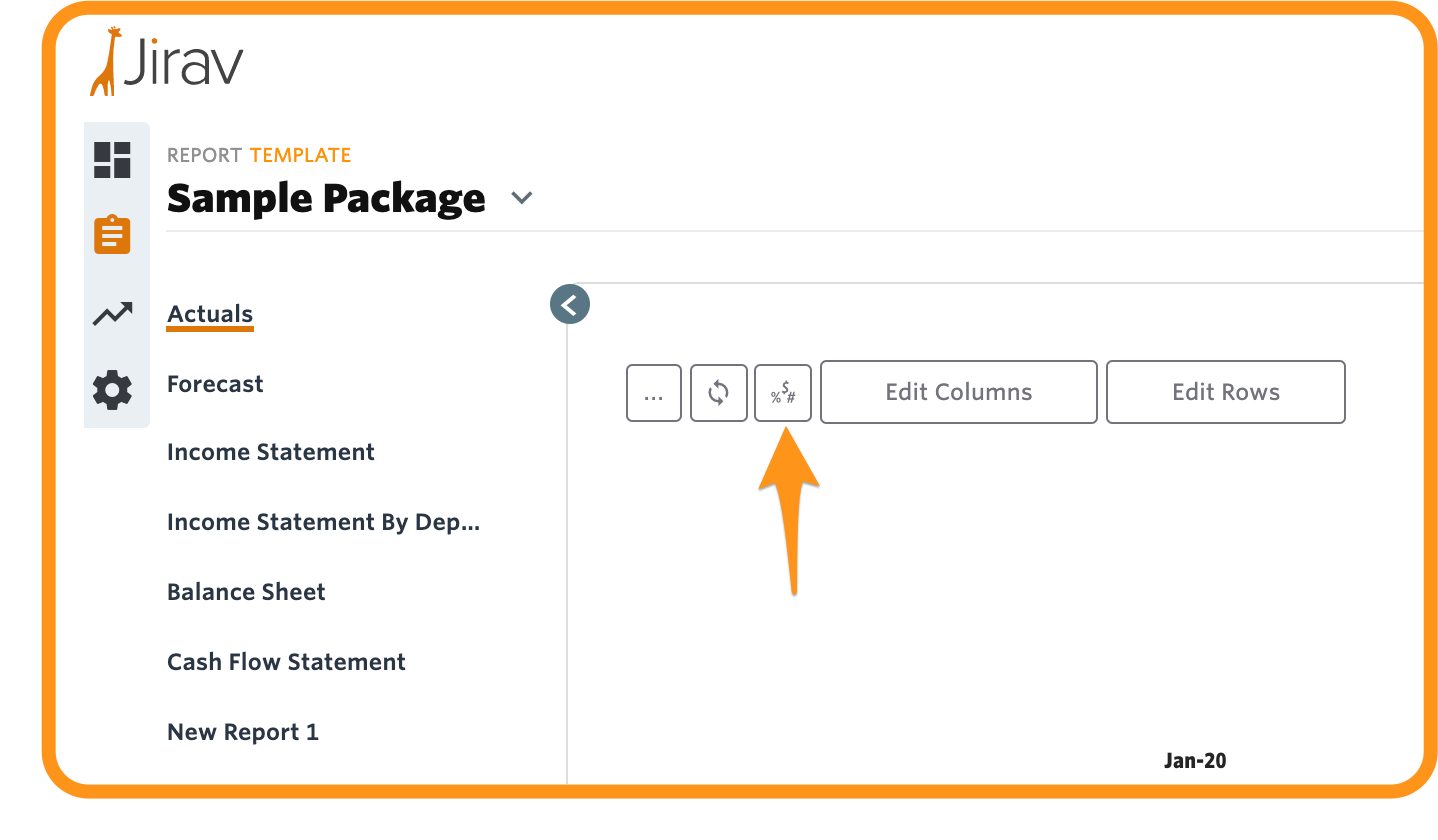Screen dimensions: 1438x840
Task: Click the refresh arrows button
Action: click(x=719, y=392)
